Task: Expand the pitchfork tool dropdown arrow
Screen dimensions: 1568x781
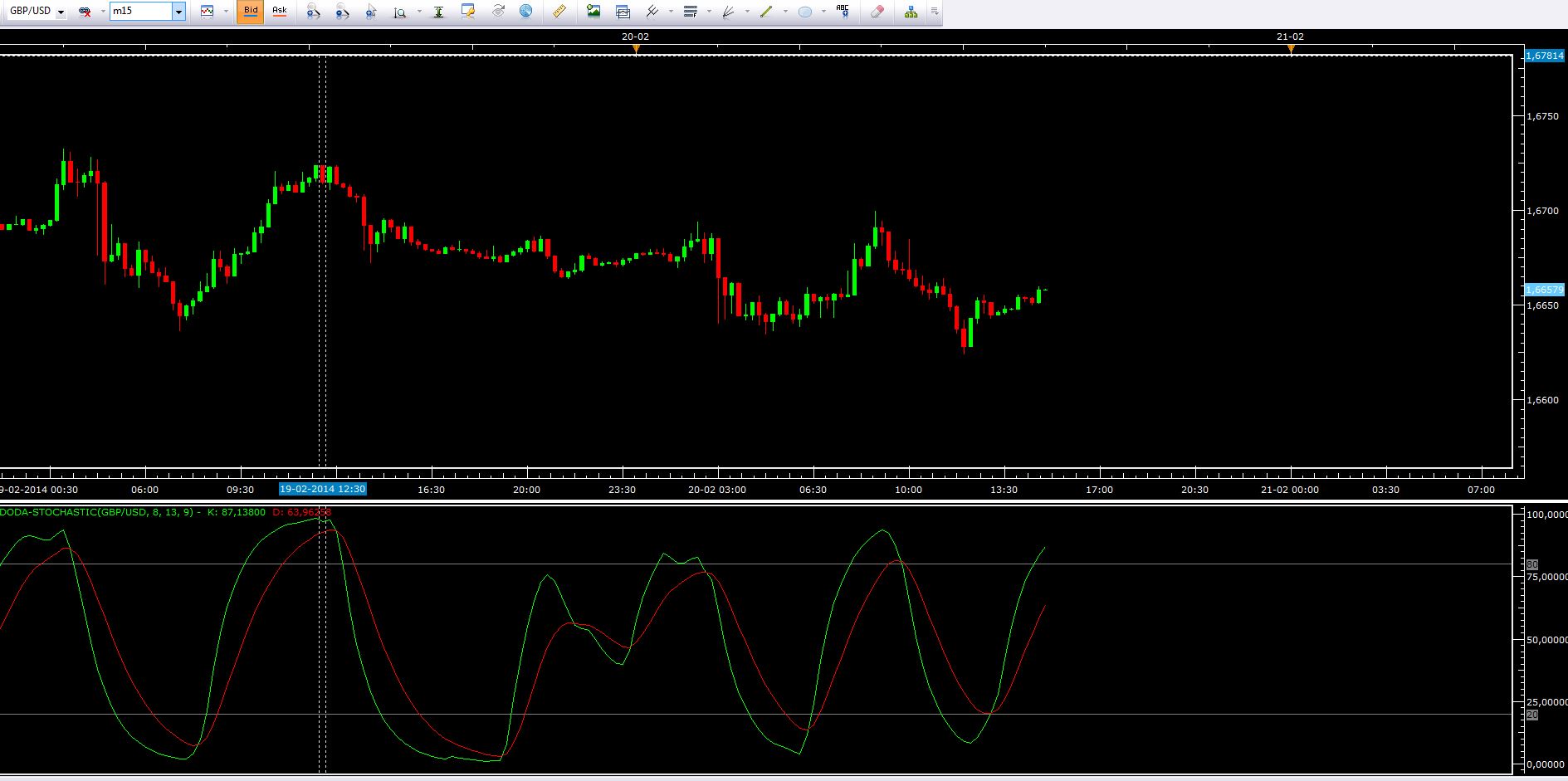Action: 671,12
